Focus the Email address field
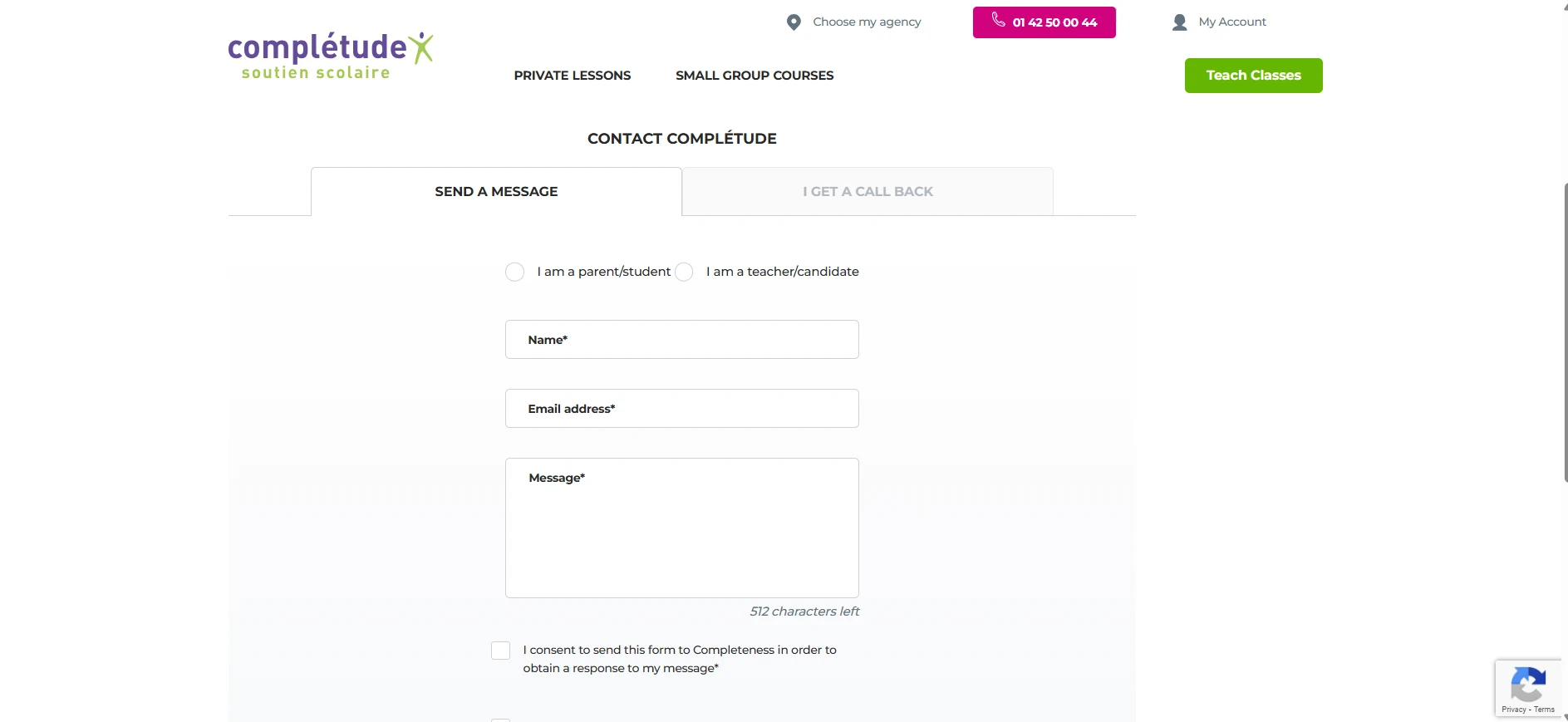The width and height of the screenshot is (1568, 722). [681, 409]
